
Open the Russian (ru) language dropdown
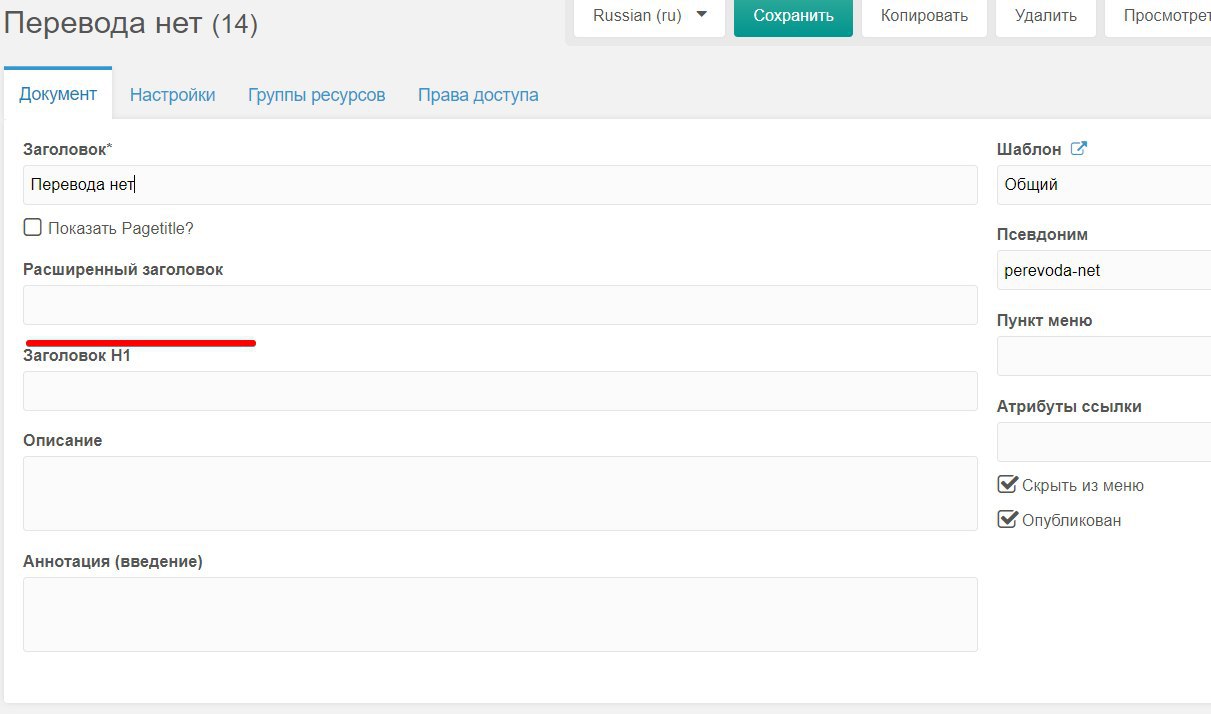[x=650, y=16]
